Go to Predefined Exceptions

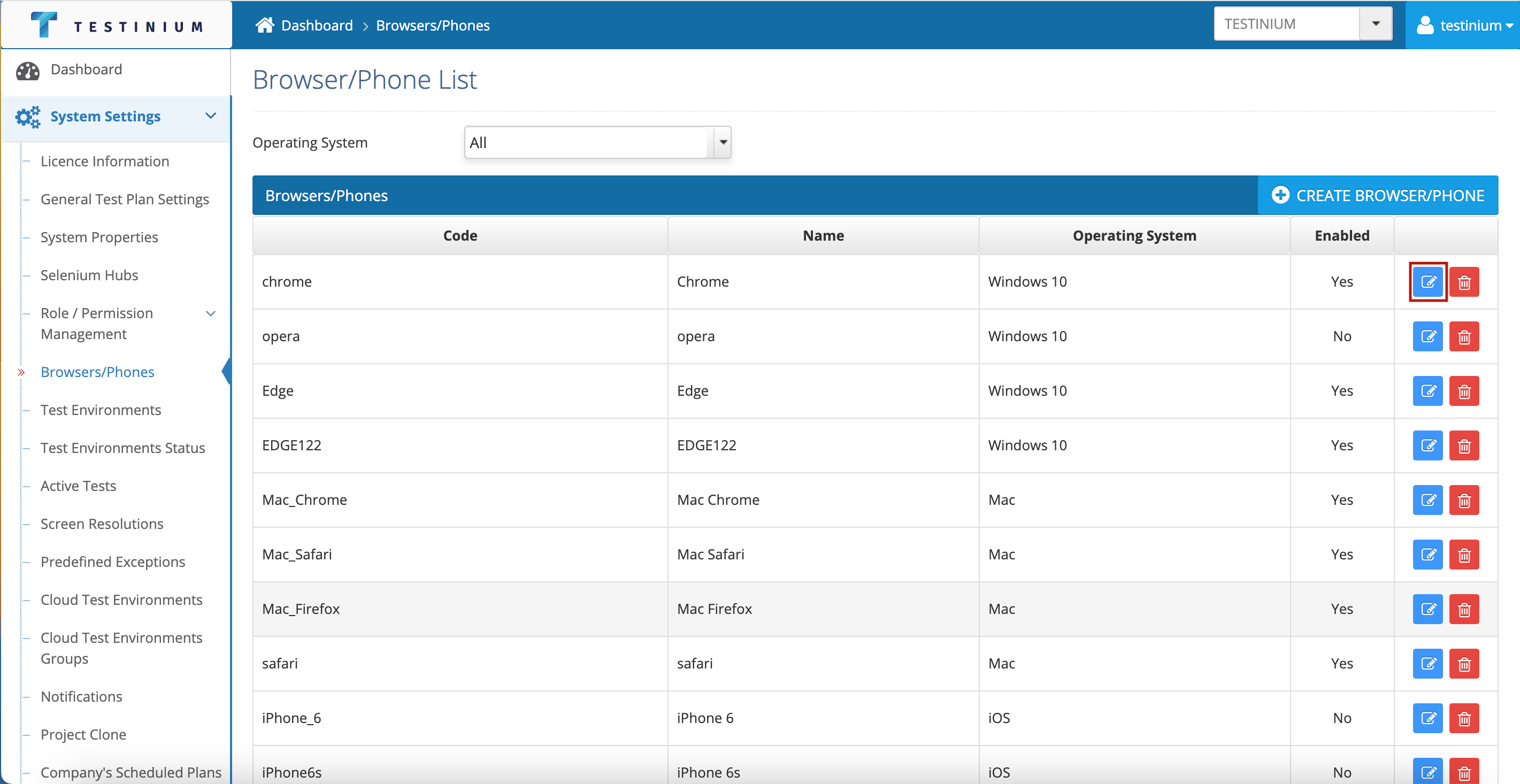pos(113,562)
